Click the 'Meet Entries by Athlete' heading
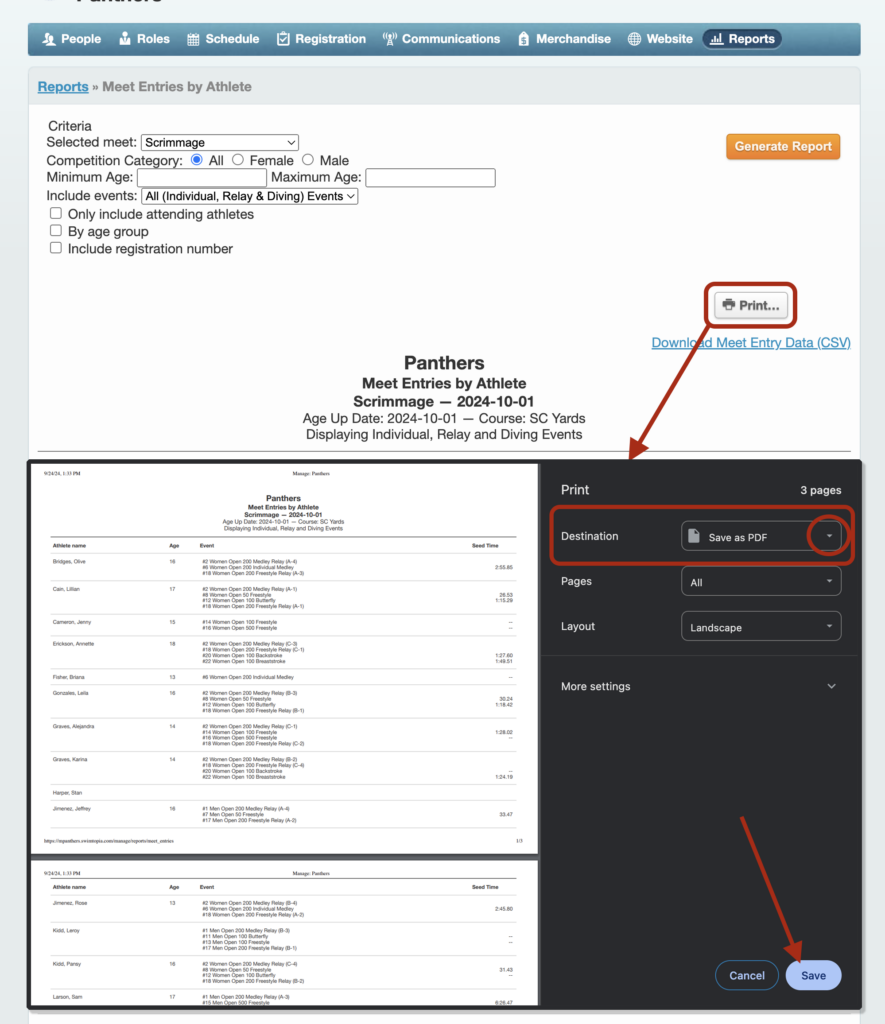This screenshot has height=1024, width=885. click(443, 383)
